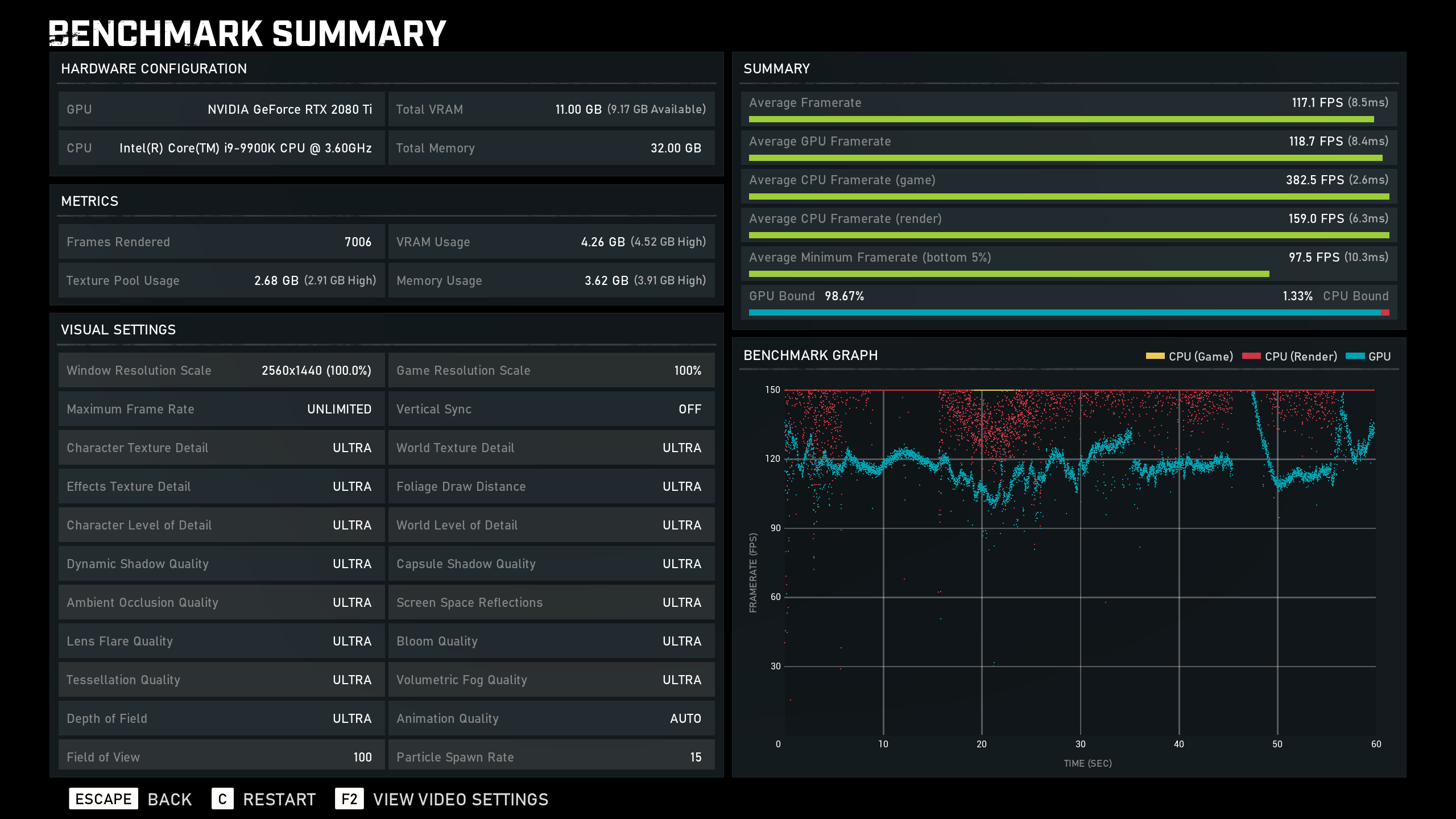Click the Average Framerate green bar
Viewport: 1456px width, 819px height.
pyautogui.click(x=1061, y=119)
